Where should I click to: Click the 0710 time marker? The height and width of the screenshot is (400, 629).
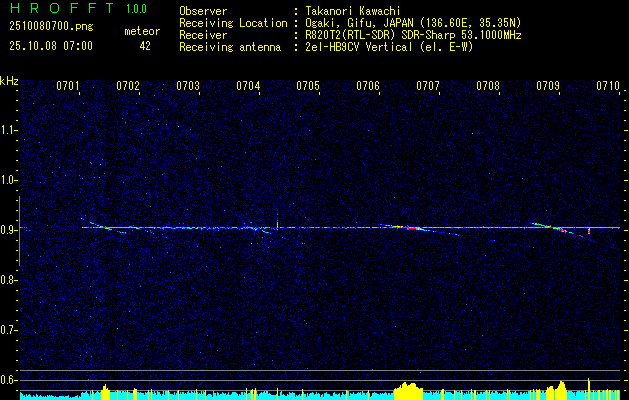pos(608,86)
